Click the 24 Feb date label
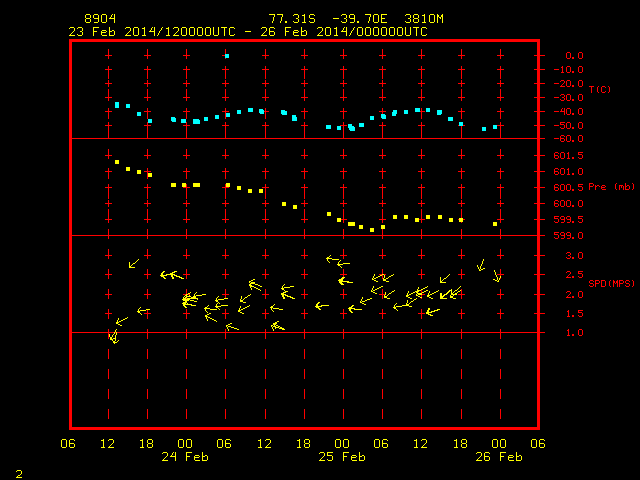 click(185, 457)
